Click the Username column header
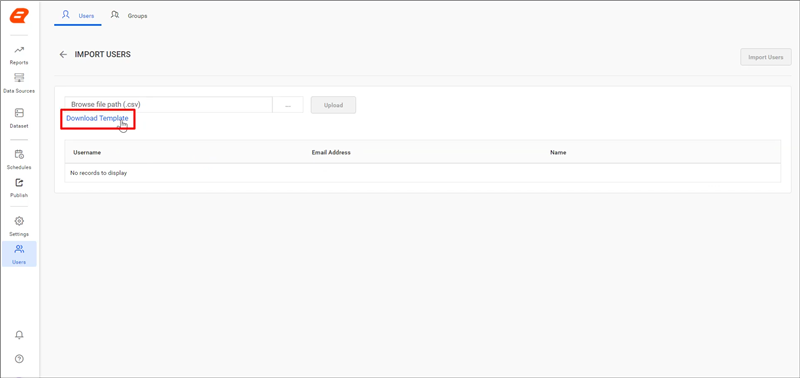 (x=87, y=153)
